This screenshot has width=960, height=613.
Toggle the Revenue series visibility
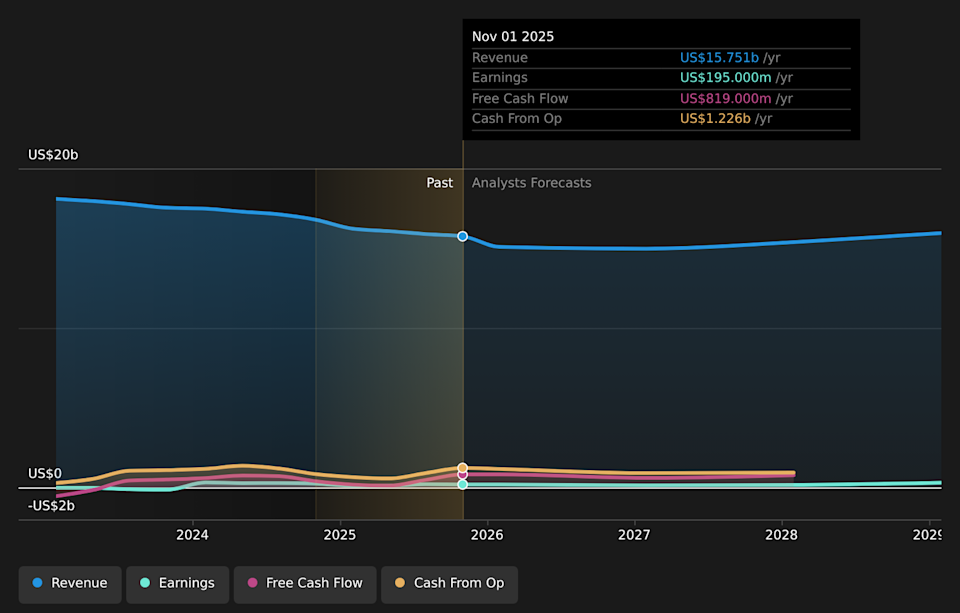(x=69, y=583)
